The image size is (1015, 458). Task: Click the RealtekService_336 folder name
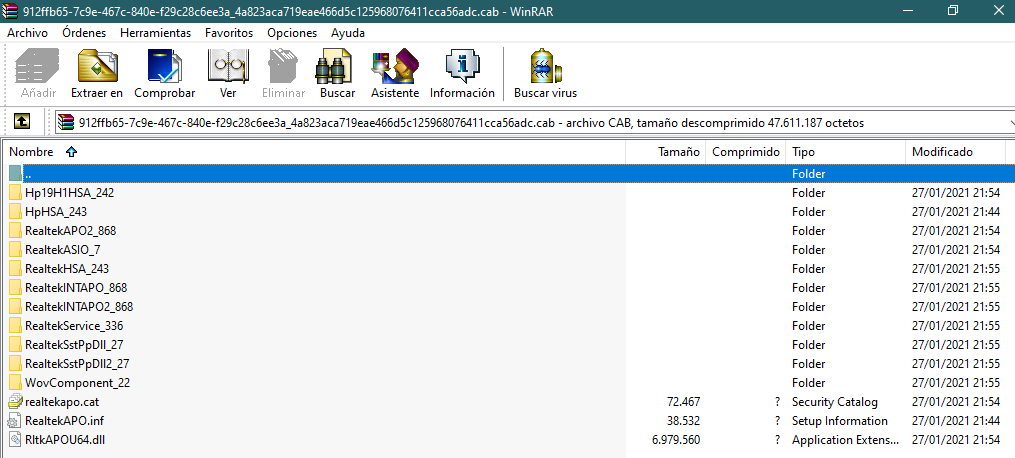[x=74, y=325]
